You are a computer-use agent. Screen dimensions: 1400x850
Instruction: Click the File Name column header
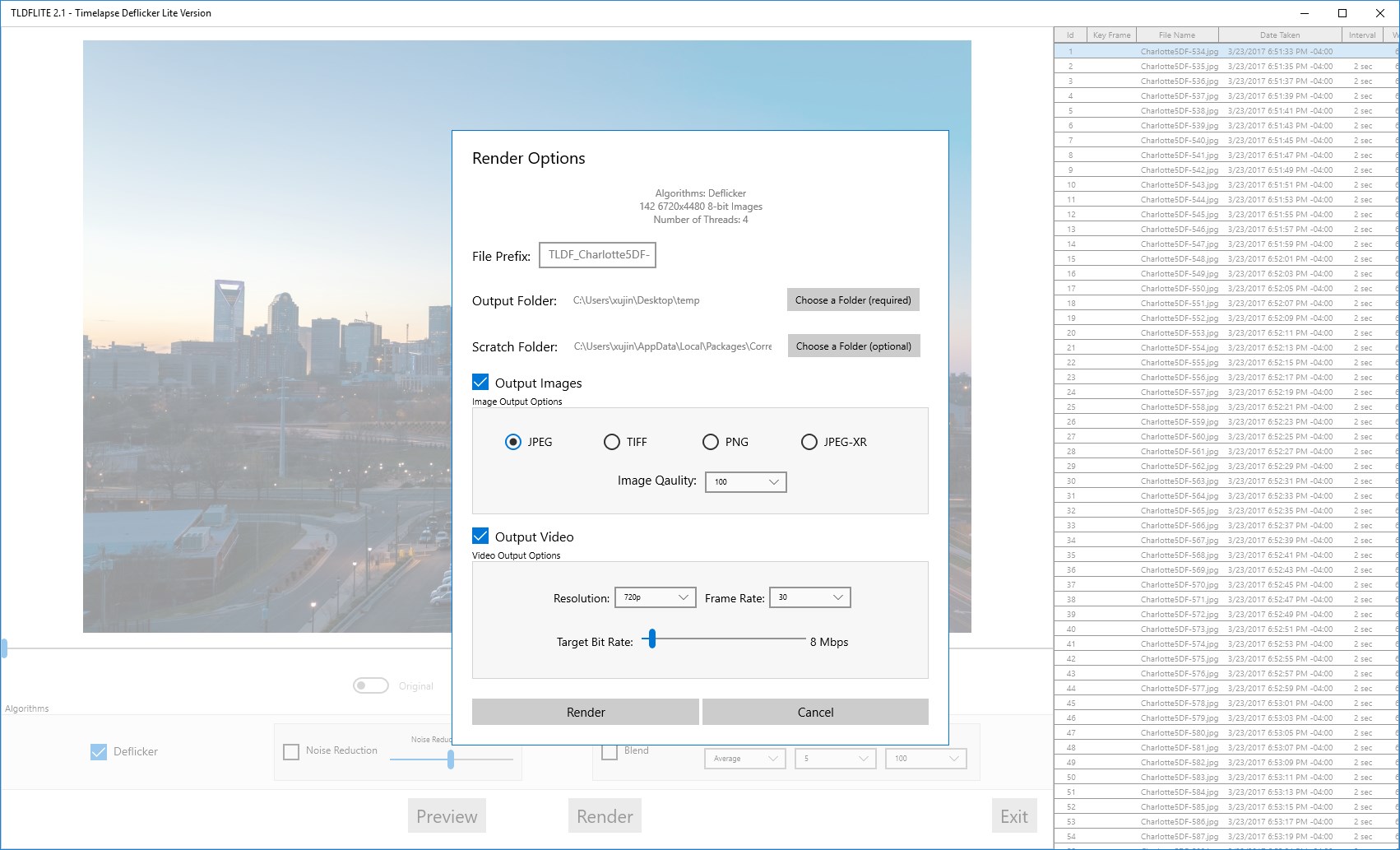pyautogui.click(x=1177, y=35)
